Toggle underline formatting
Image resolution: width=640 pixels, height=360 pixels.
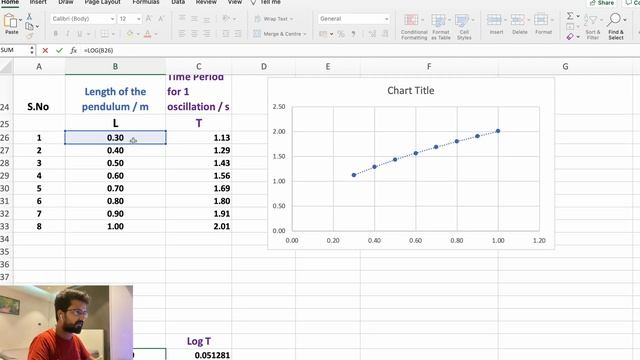click(79, 34)
